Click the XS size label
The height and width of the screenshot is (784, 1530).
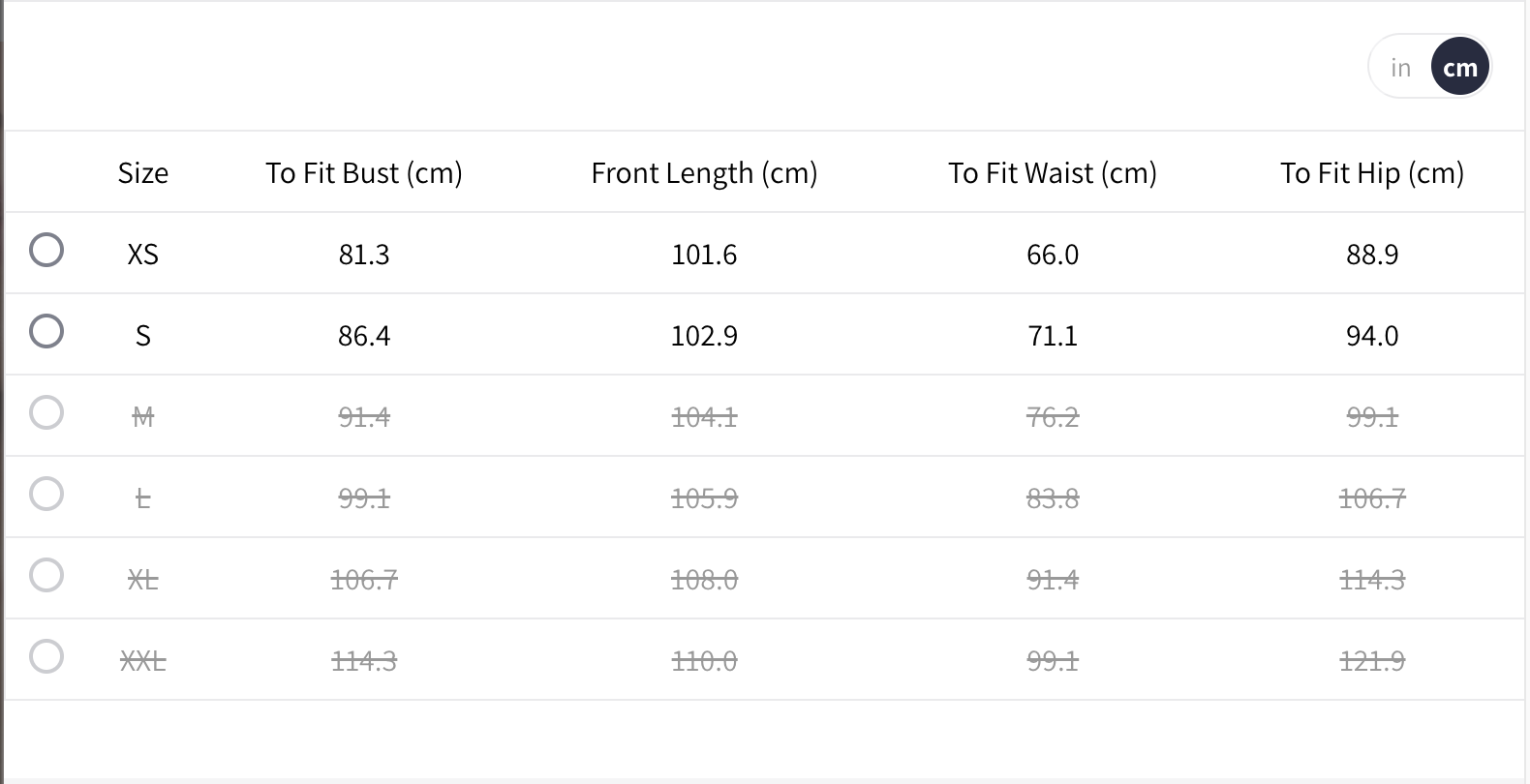coord(143,255)
